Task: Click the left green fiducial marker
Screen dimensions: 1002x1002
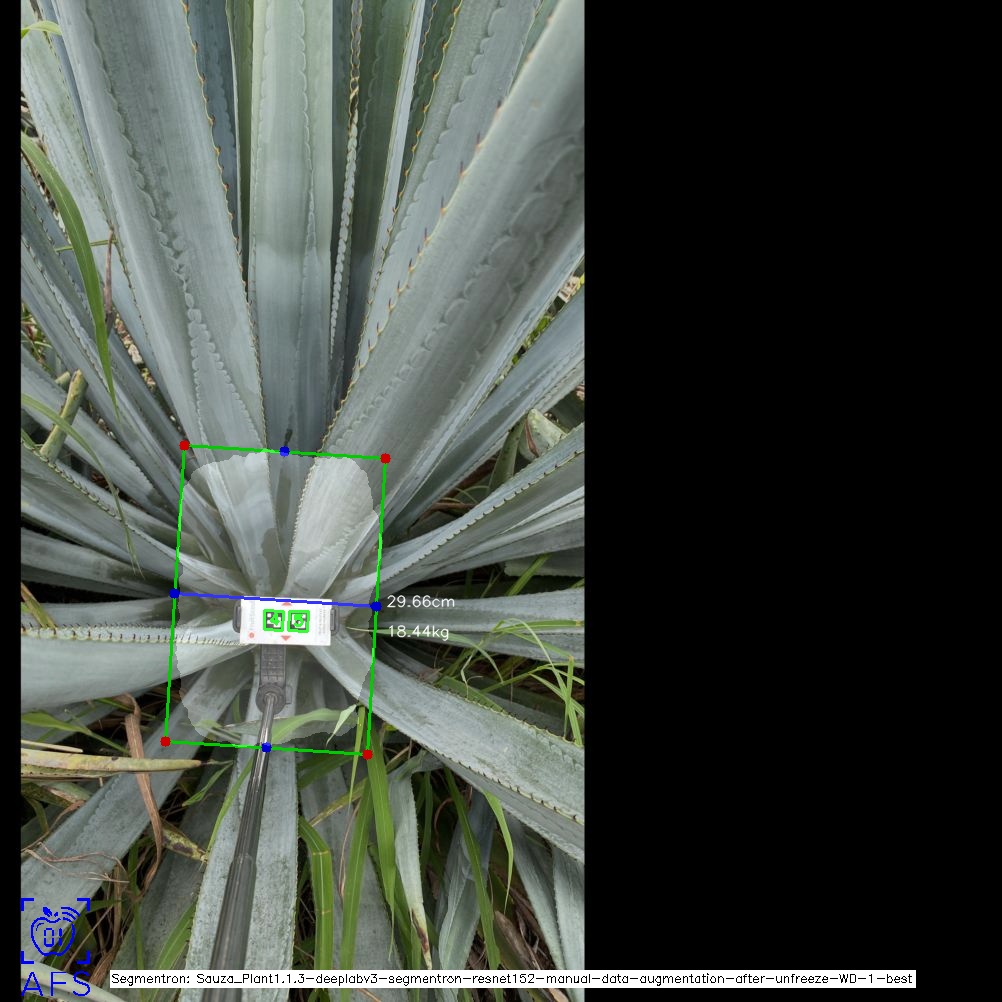Action: click(273, 620)
